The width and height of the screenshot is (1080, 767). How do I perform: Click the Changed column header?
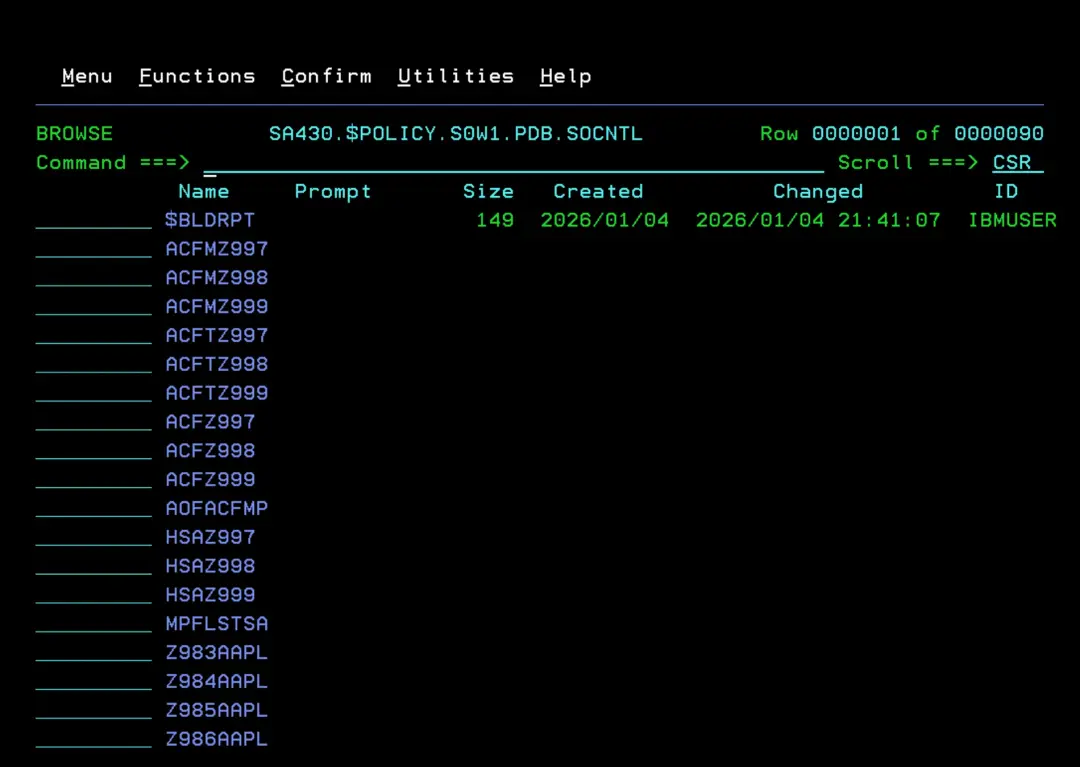pos(818,191)
